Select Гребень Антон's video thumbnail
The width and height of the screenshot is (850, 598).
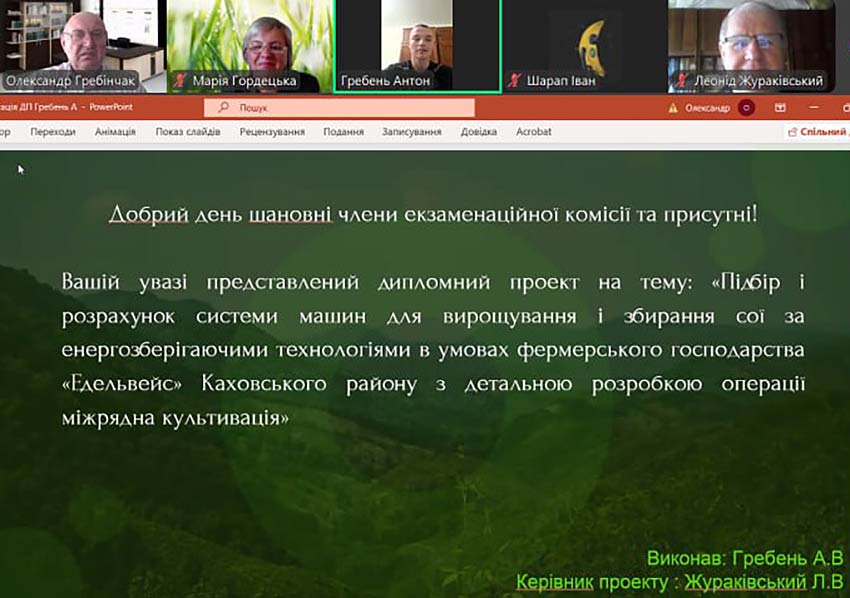tap(417, 45)
